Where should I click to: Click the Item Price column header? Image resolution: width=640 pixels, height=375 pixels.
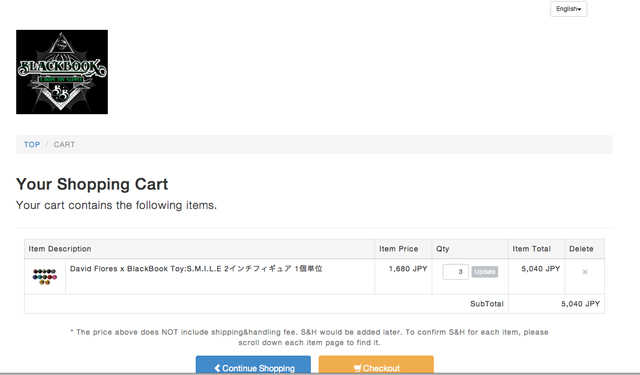point(398,249)
